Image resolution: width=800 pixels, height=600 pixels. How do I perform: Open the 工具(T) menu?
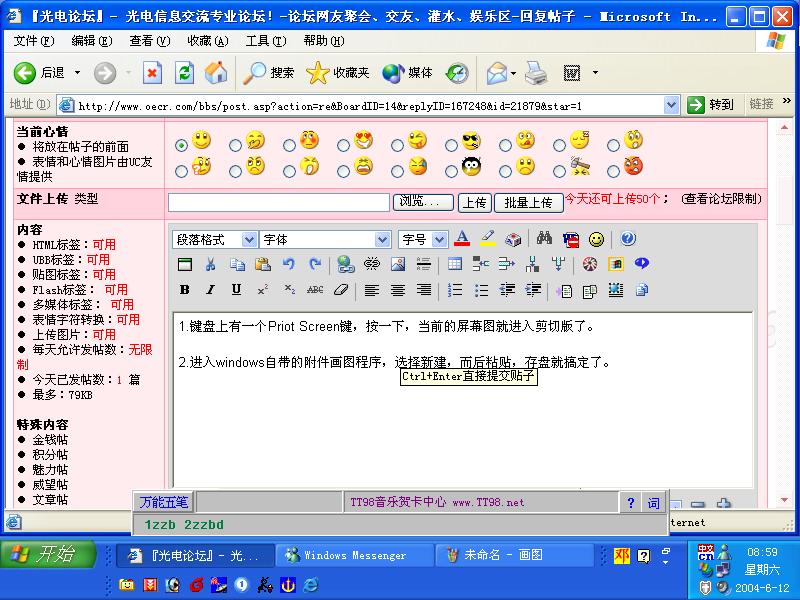click(x=266, y=41)
